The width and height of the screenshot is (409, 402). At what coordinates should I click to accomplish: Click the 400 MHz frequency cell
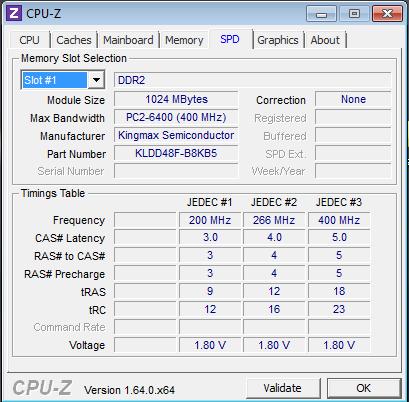pyautogui.click(x=339, y=220)
